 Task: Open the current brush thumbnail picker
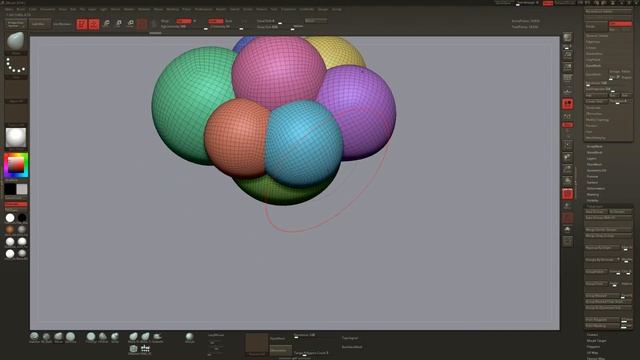click(16, 41)
